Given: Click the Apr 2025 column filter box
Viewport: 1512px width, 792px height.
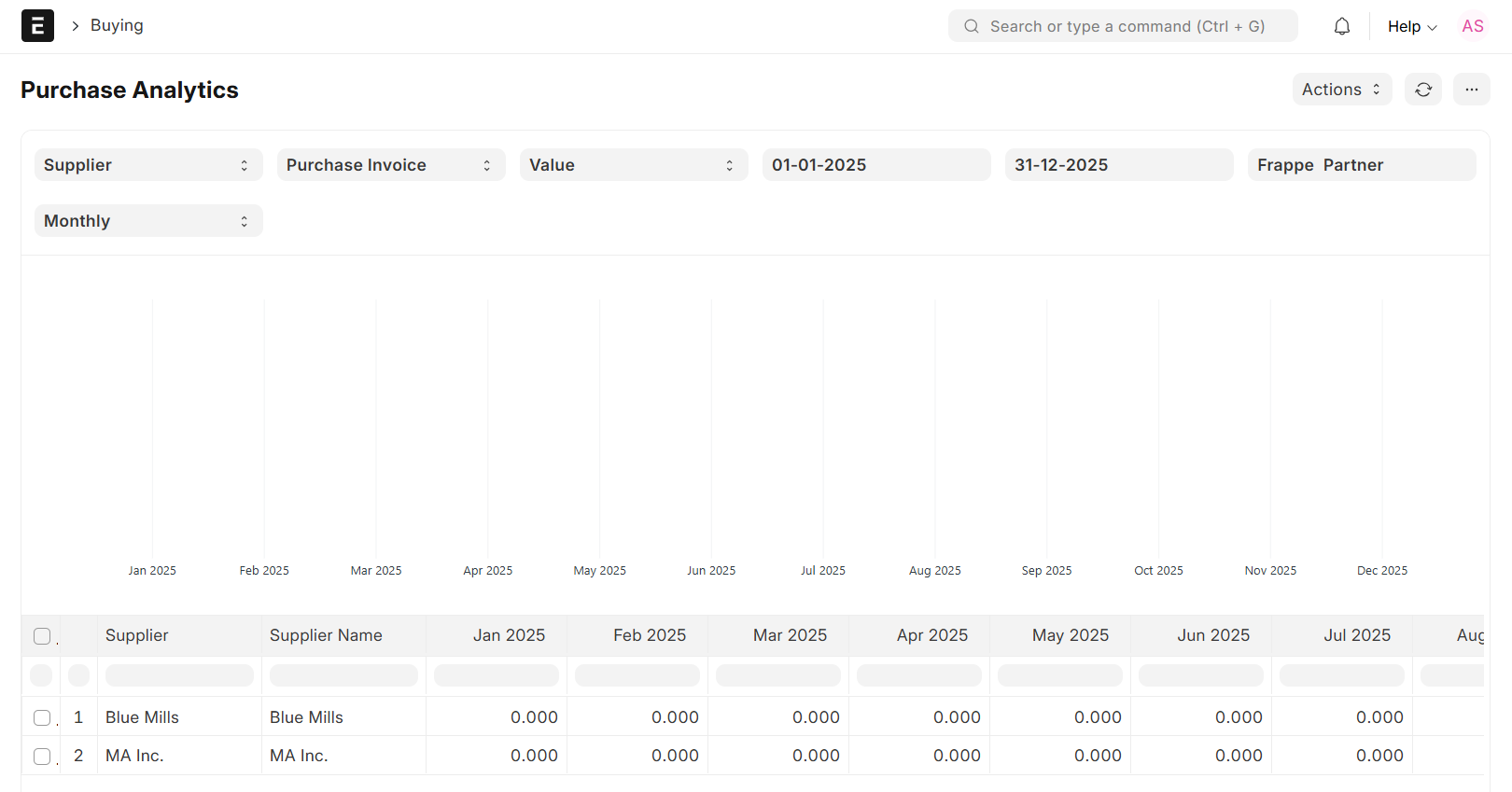Looking at the screenshot, I should click(919, 675).
